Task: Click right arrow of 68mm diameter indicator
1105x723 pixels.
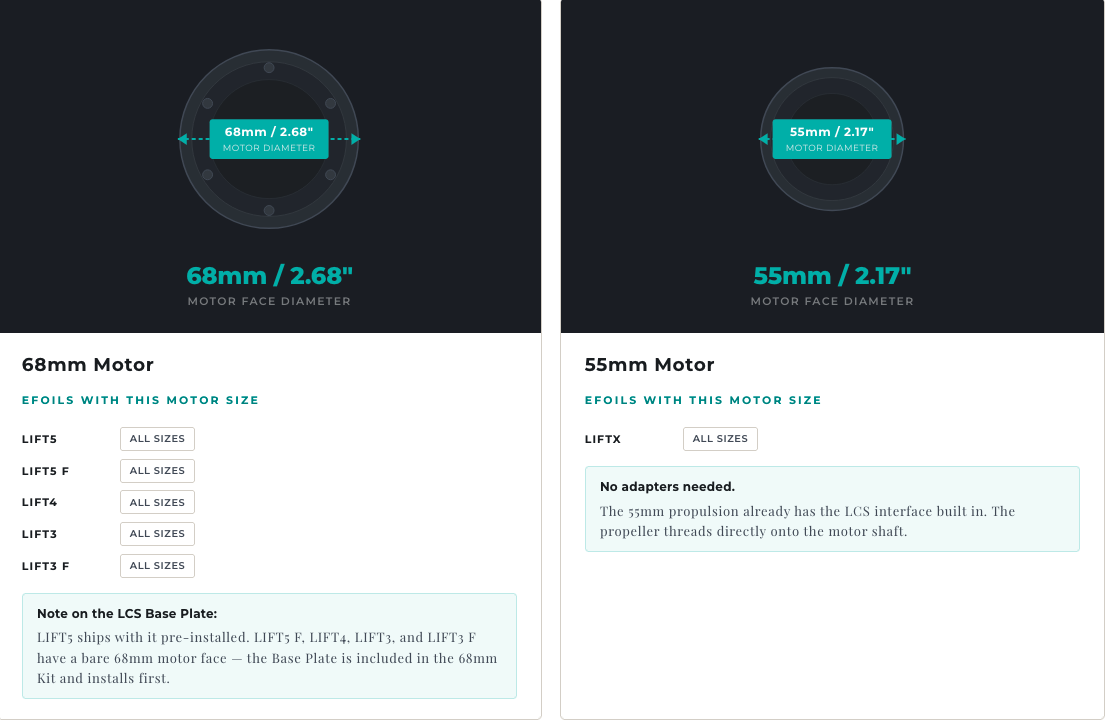Action: (x=356, y=139)
